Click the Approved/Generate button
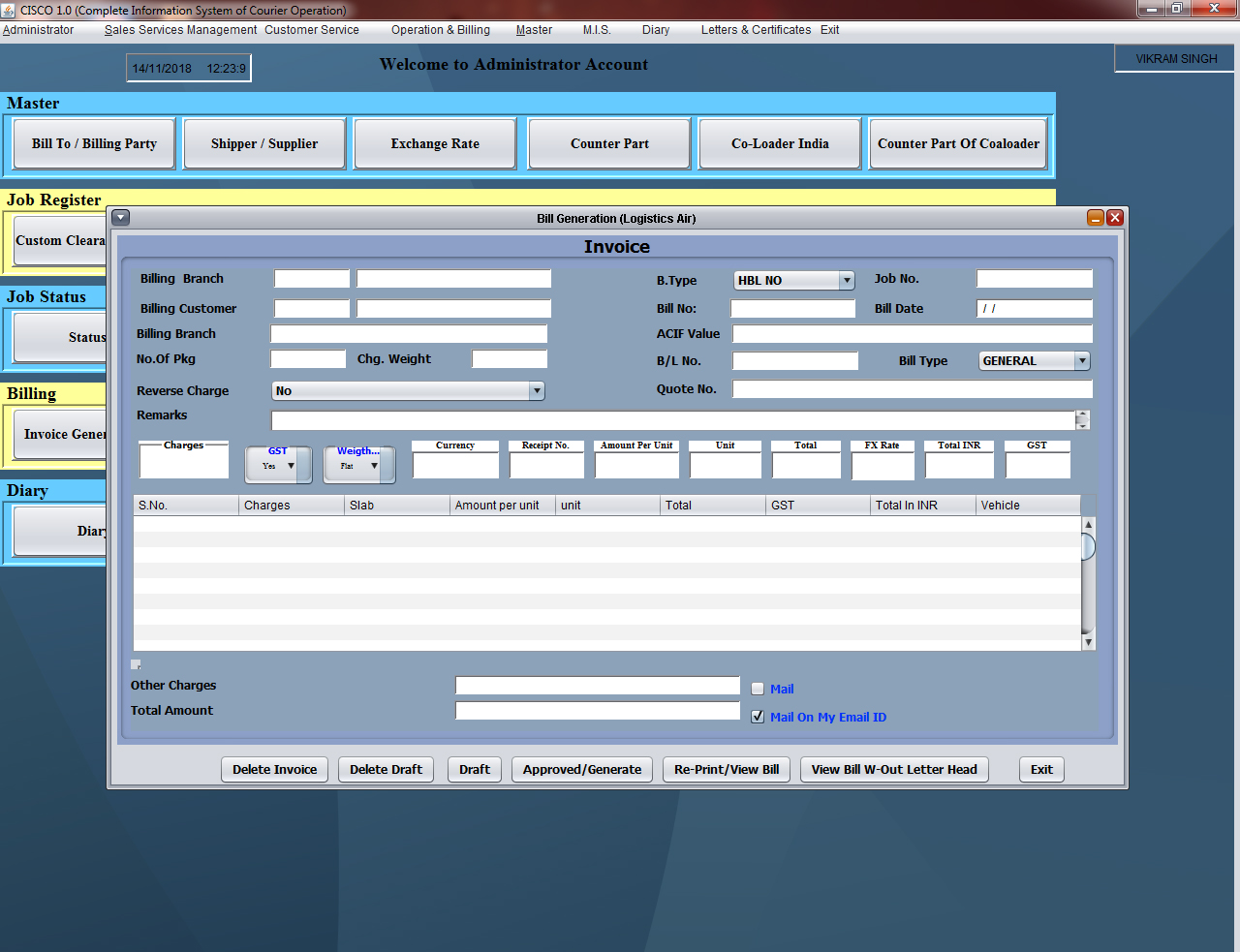 tap(581, 769)
